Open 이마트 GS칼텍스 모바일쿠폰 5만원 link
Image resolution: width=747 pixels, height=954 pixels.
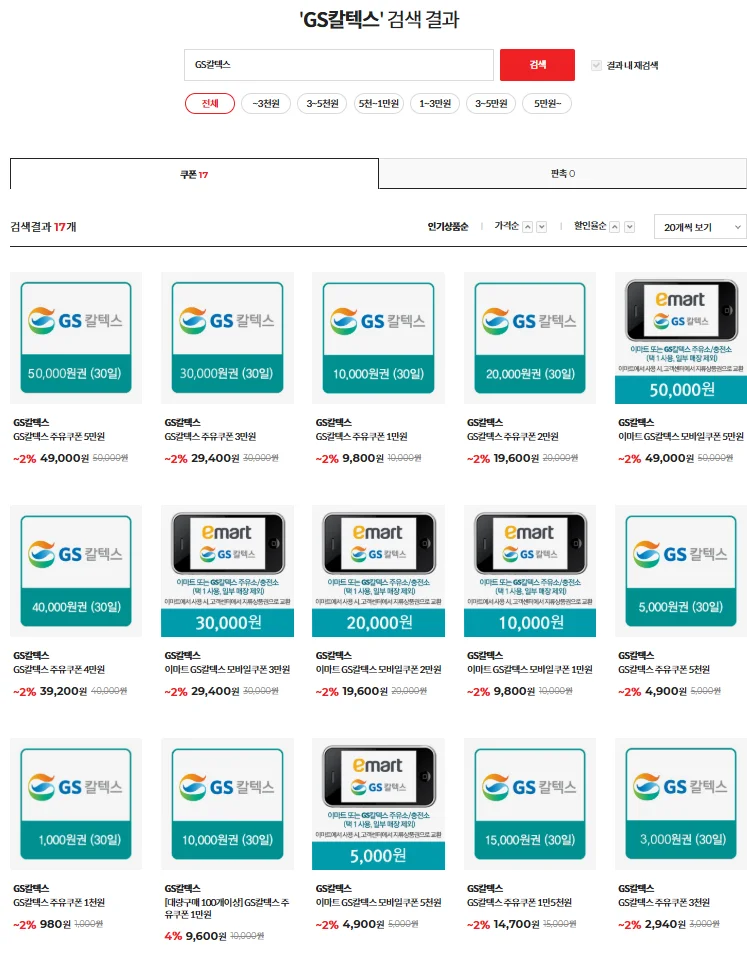681,436
